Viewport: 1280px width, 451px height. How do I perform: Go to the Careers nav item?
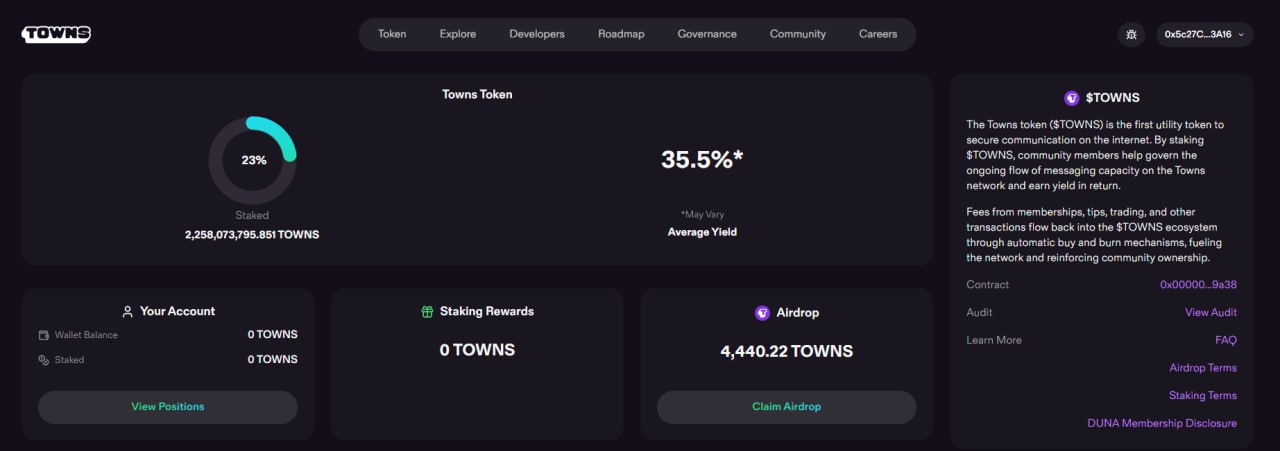click(x=878, y=34)
